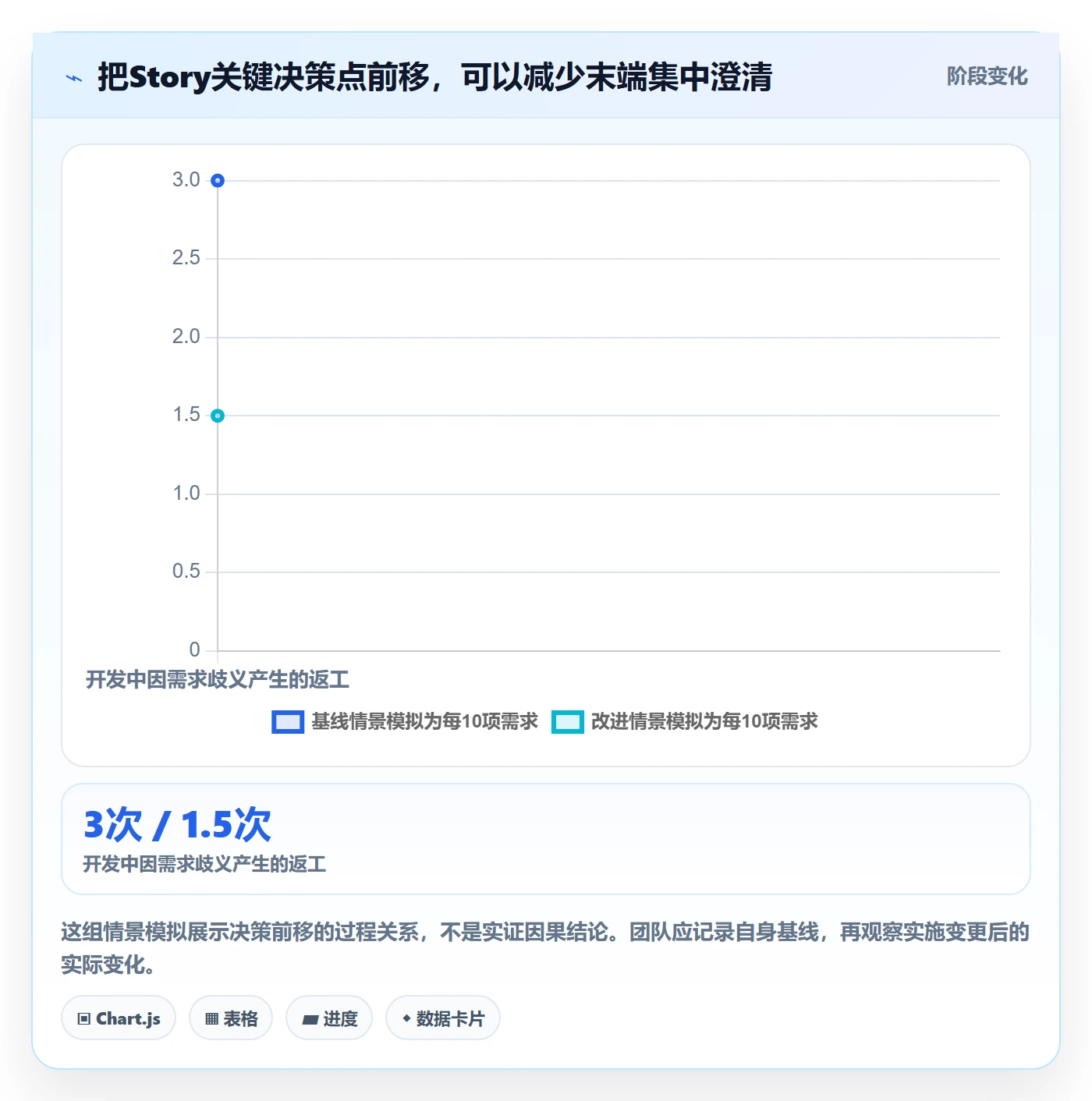Click the note paragraph starting with 这组情景模拟
This screenshot has width=1092, height=1101.
(x=545, y=948)
